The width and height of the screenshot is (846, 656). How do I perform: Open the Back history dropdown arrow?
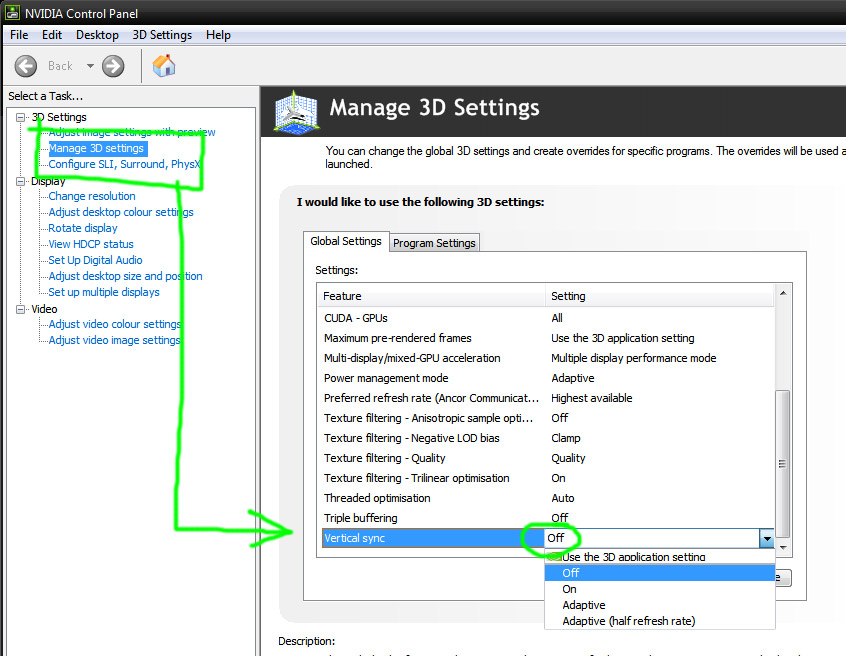(90, 66)
